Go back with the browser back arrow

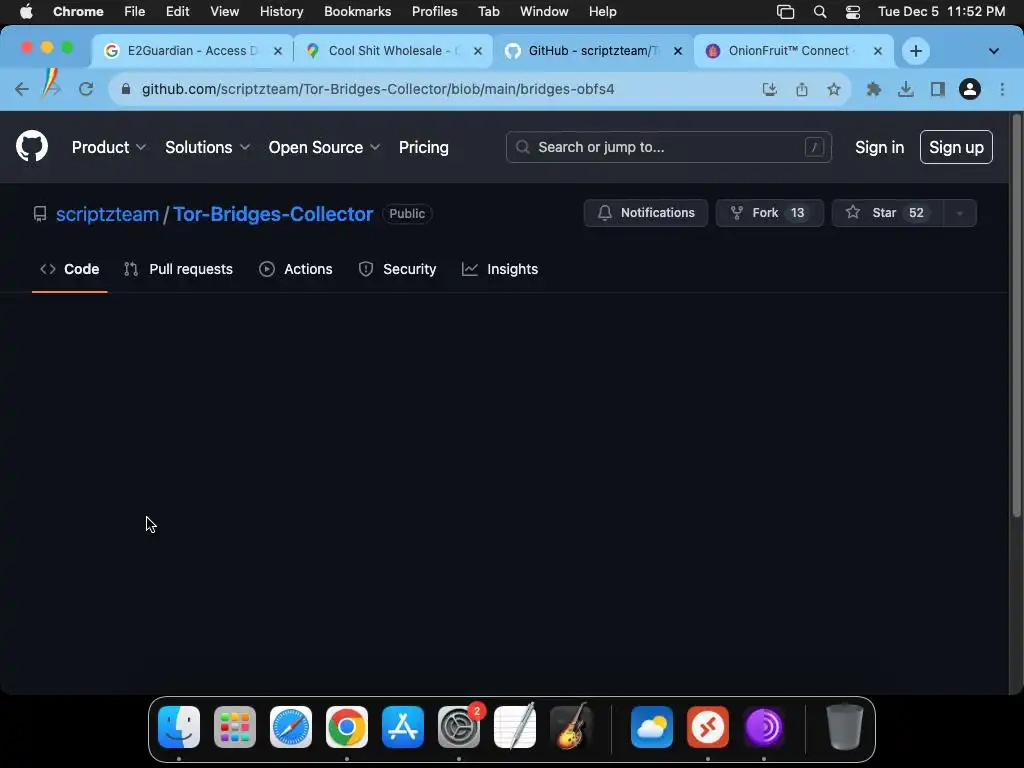22,89
